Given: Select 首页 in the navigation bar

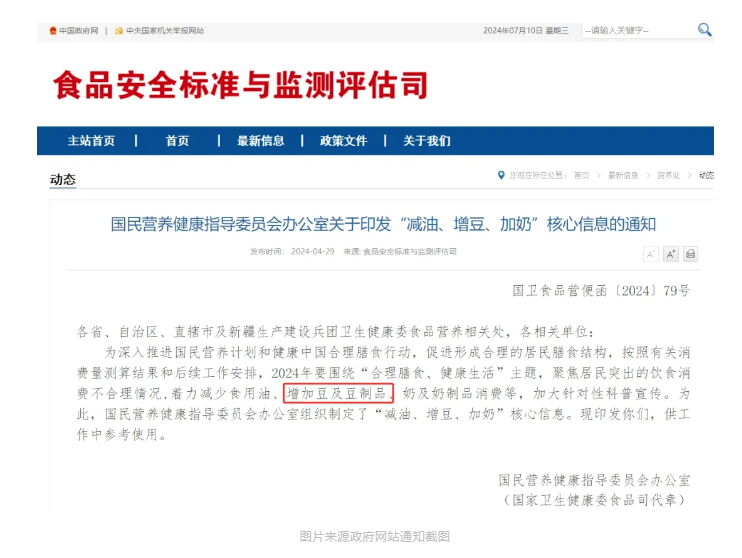Looking at the screenshot, I should (x=177, y=141).
